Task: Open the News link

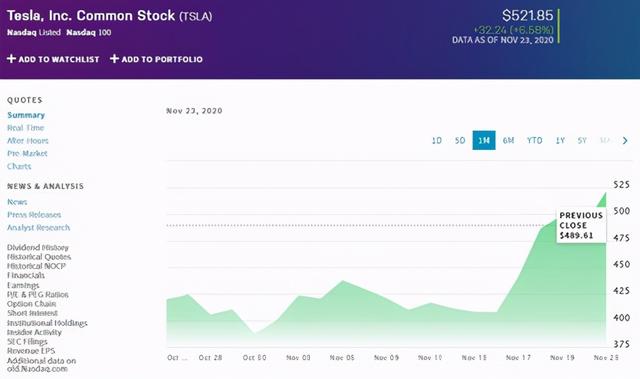Action: [17, 202]
